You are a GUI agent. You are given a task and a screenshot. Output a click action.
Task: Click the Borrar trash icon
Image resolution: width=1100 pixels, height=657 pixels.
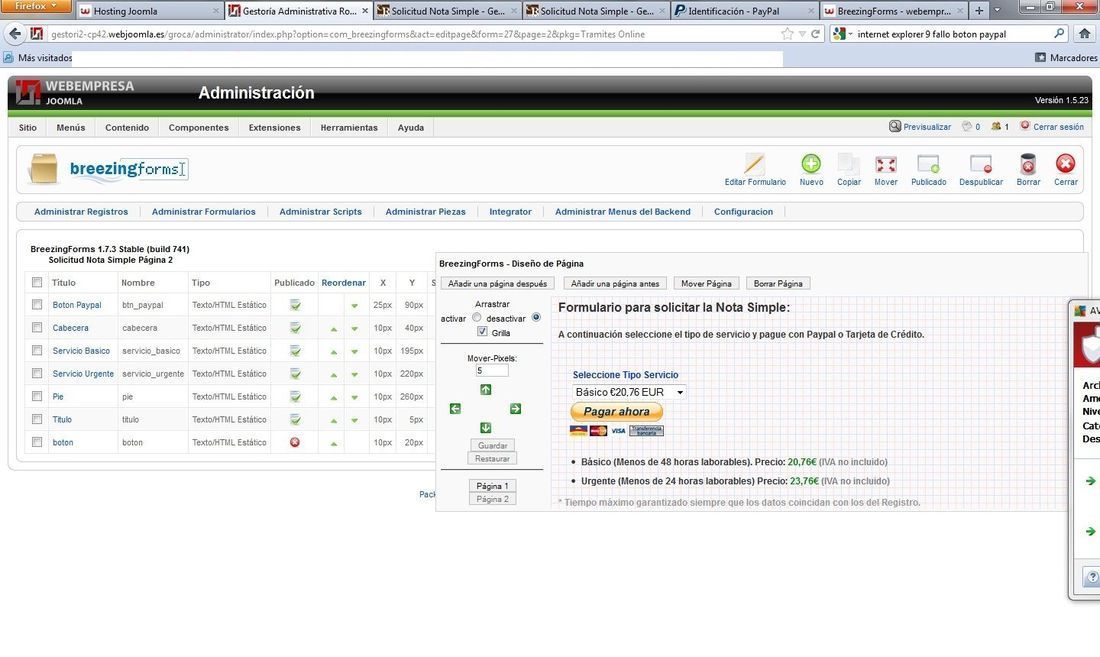pyautogui.click(x=1028, y=164)
